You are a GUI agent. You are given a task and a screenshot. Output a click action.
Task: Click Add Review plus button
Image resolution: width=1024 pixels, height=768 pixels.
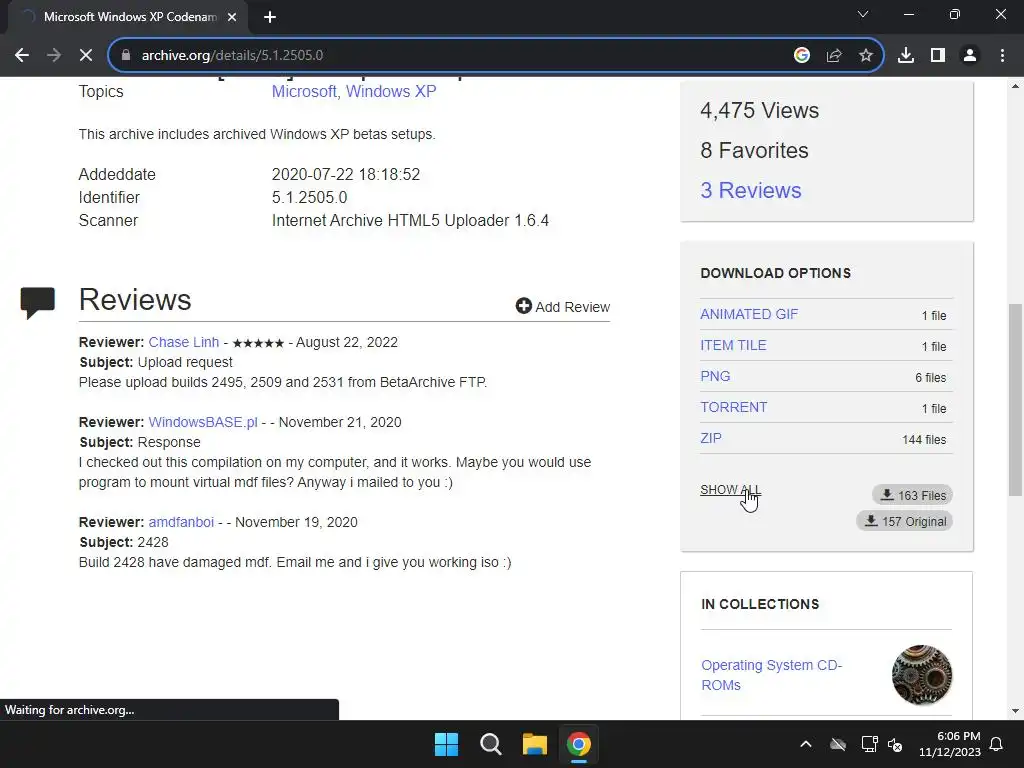562,306
